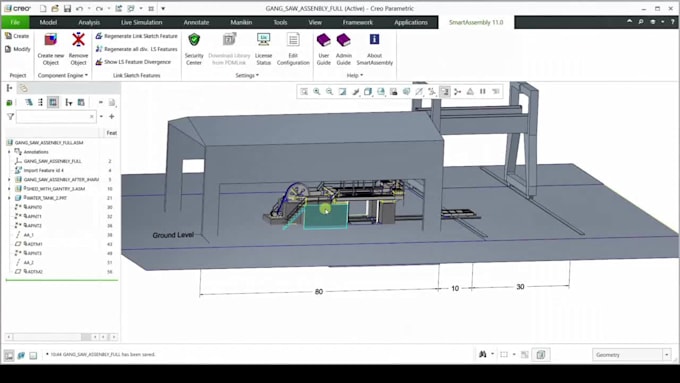
Task: Toggle the highlighted tree columns display icon
Action: [53, 102]
